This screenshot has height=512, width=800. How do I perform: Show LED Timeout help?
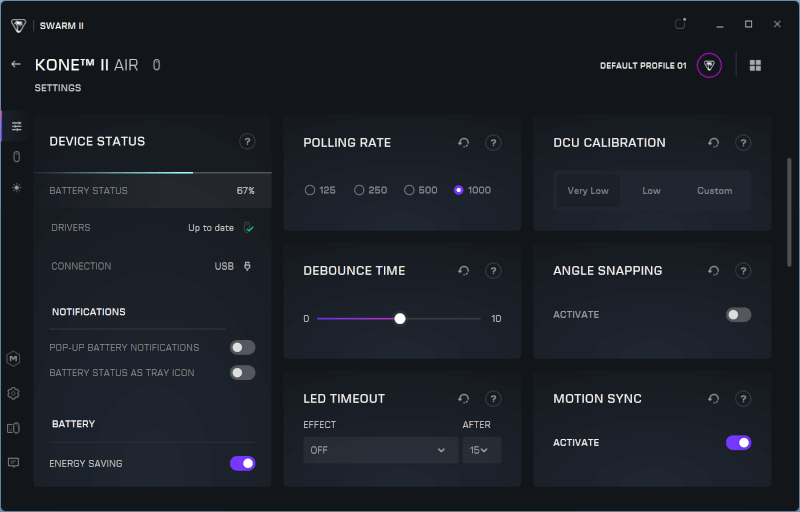(x=493, y=399)
